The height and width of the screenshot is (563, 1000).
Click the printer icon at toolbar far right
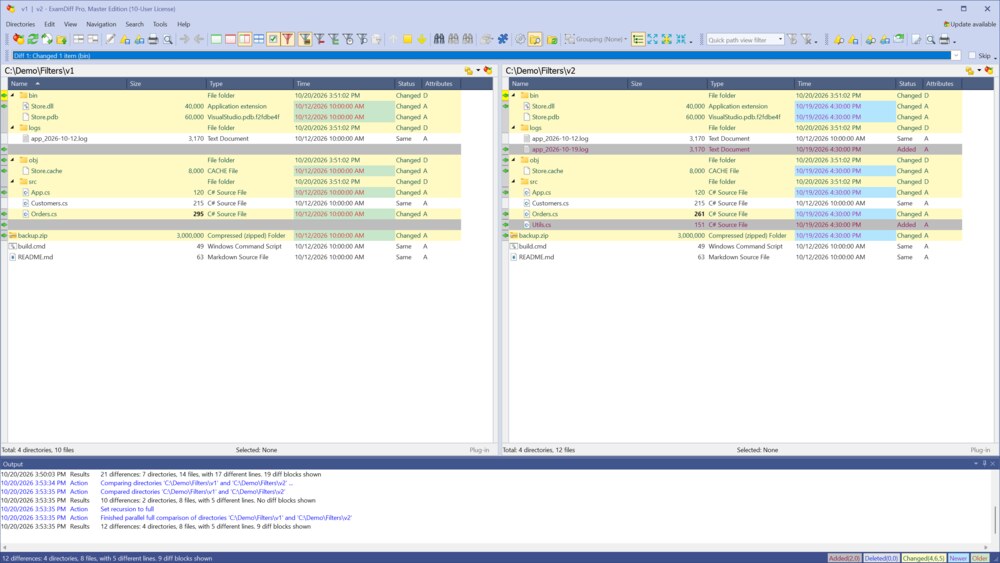coord(945,40)
